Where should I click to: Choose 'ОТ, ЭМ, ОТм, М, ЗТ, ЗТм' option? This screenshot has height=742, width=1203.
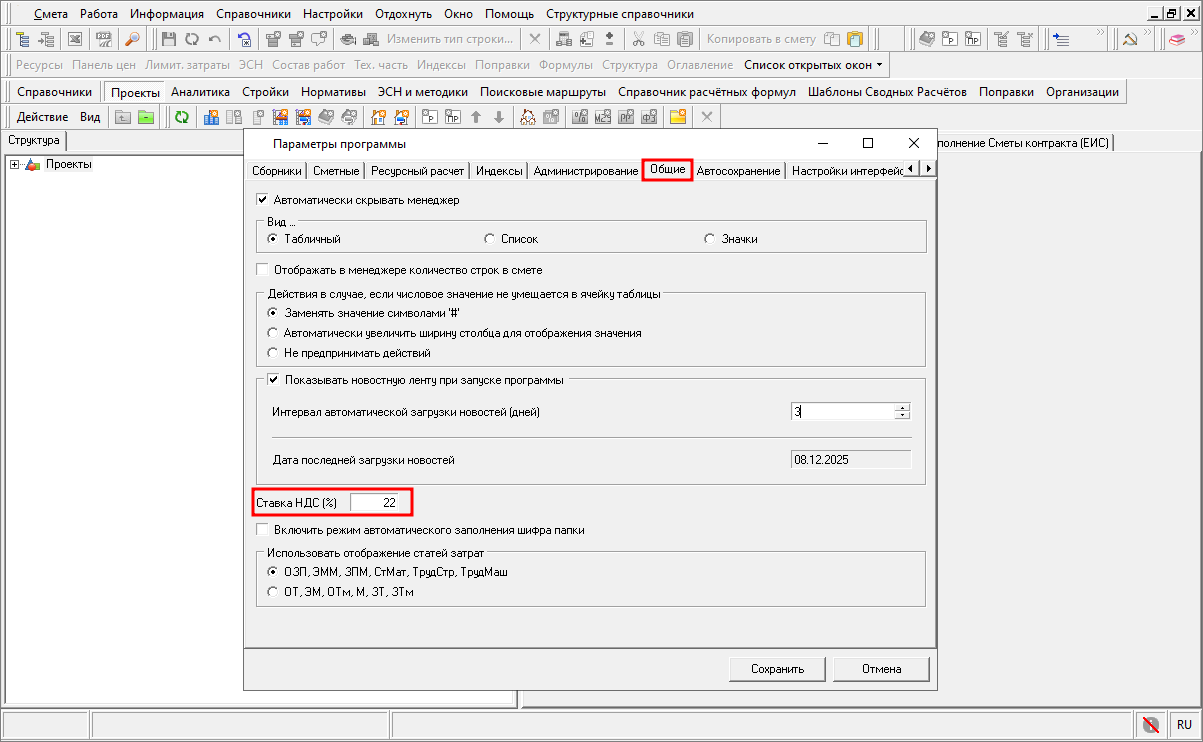tap(273, 592)
